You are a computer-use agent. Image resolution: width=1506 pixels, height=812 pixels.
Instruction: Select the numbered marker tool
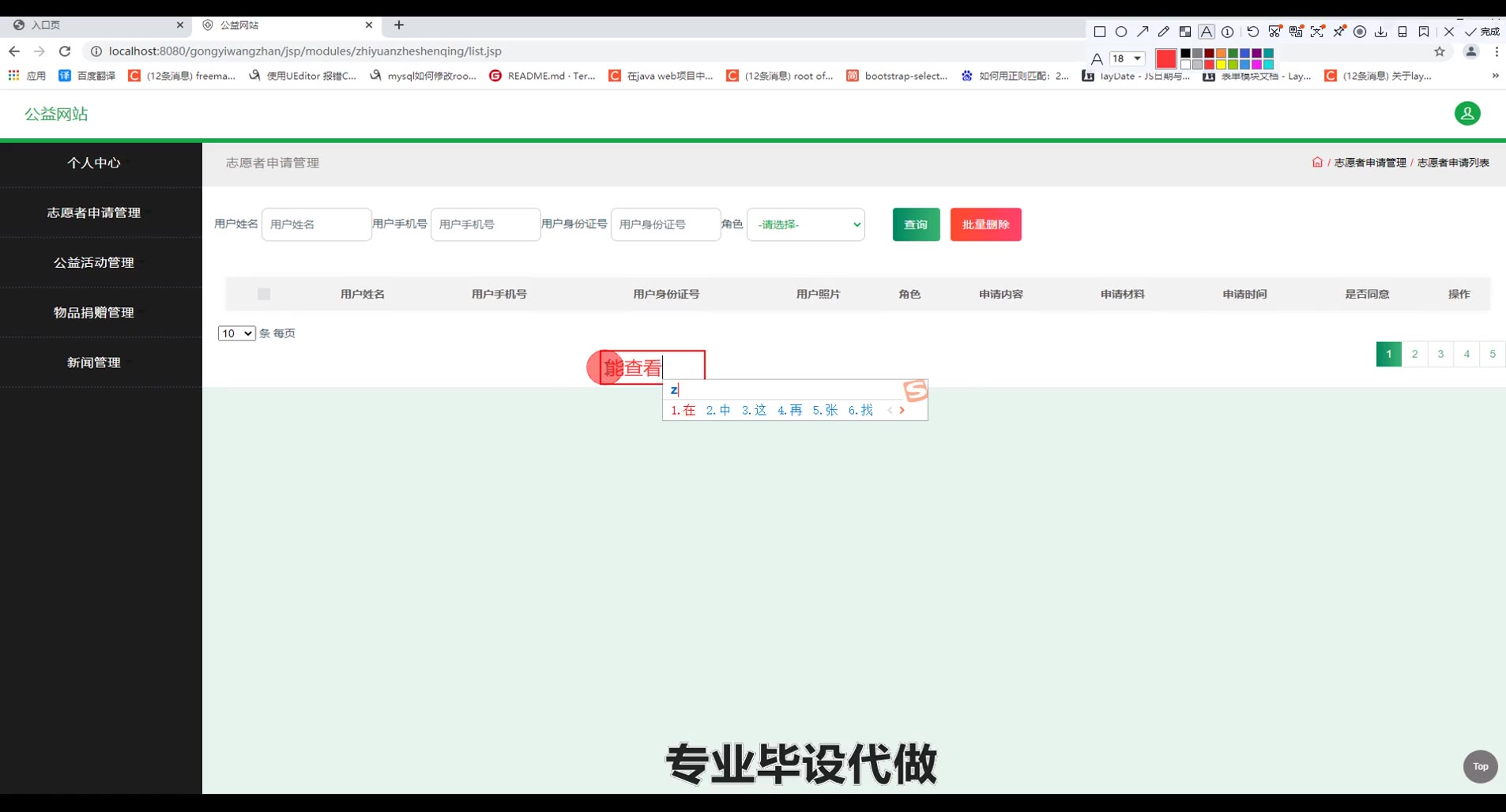pos(1227,32)
